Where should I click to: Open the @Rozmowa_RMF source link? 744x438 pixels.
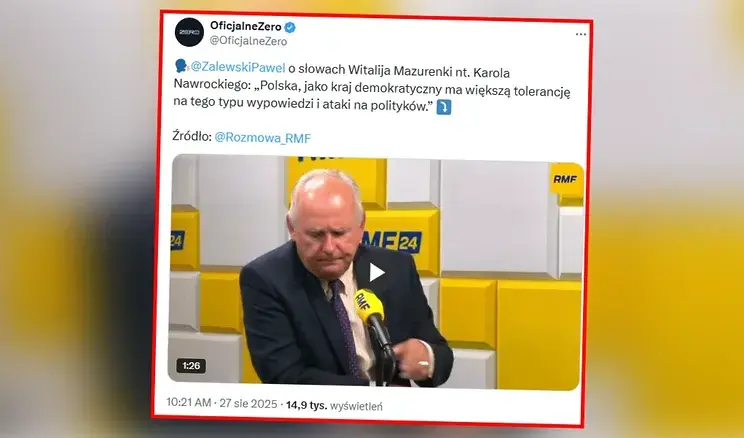click(262, 138)
